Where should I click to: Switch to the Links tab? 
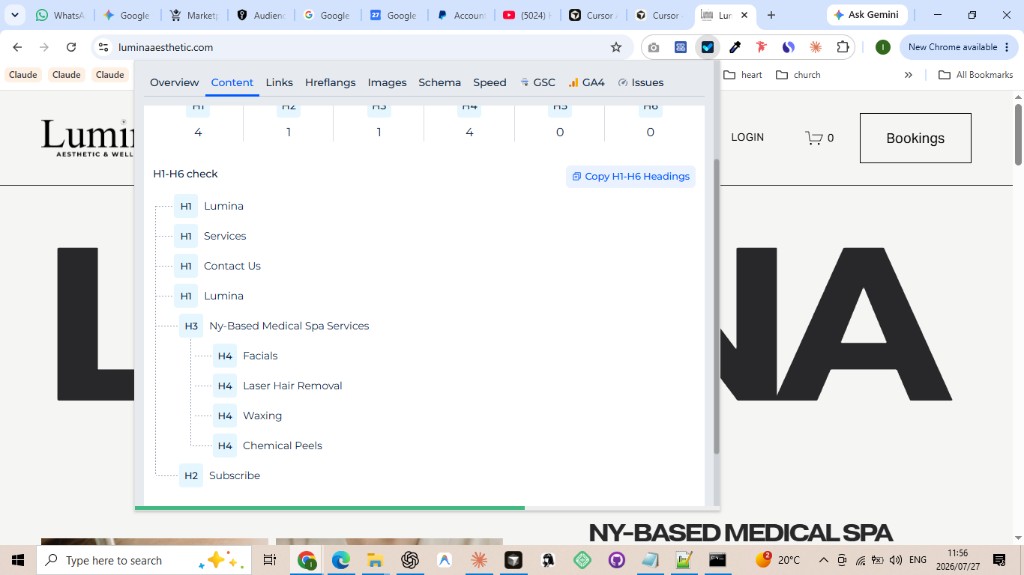click(279, 82)
